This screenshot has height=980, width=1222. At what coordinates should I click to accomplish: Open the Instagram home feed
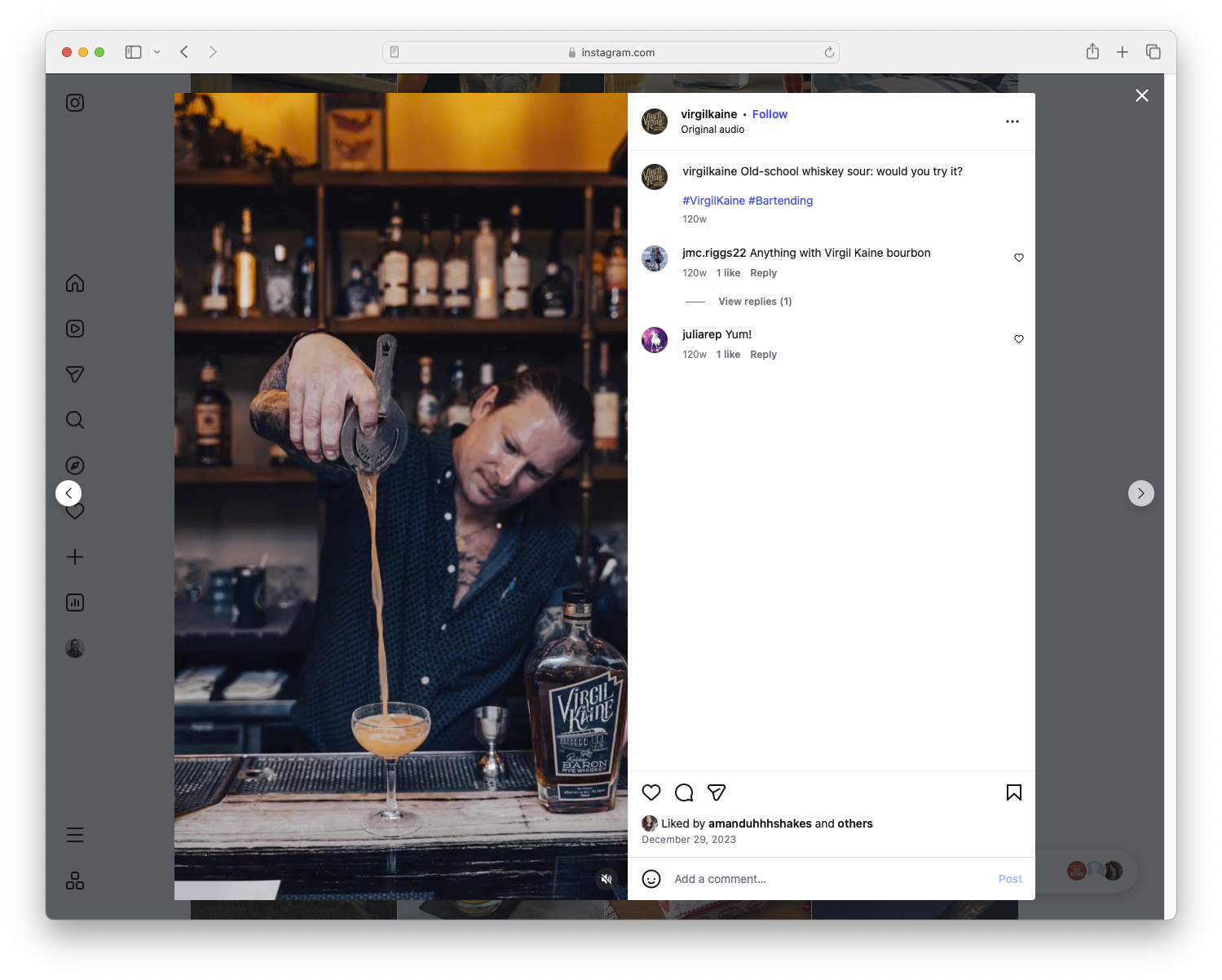74,283
